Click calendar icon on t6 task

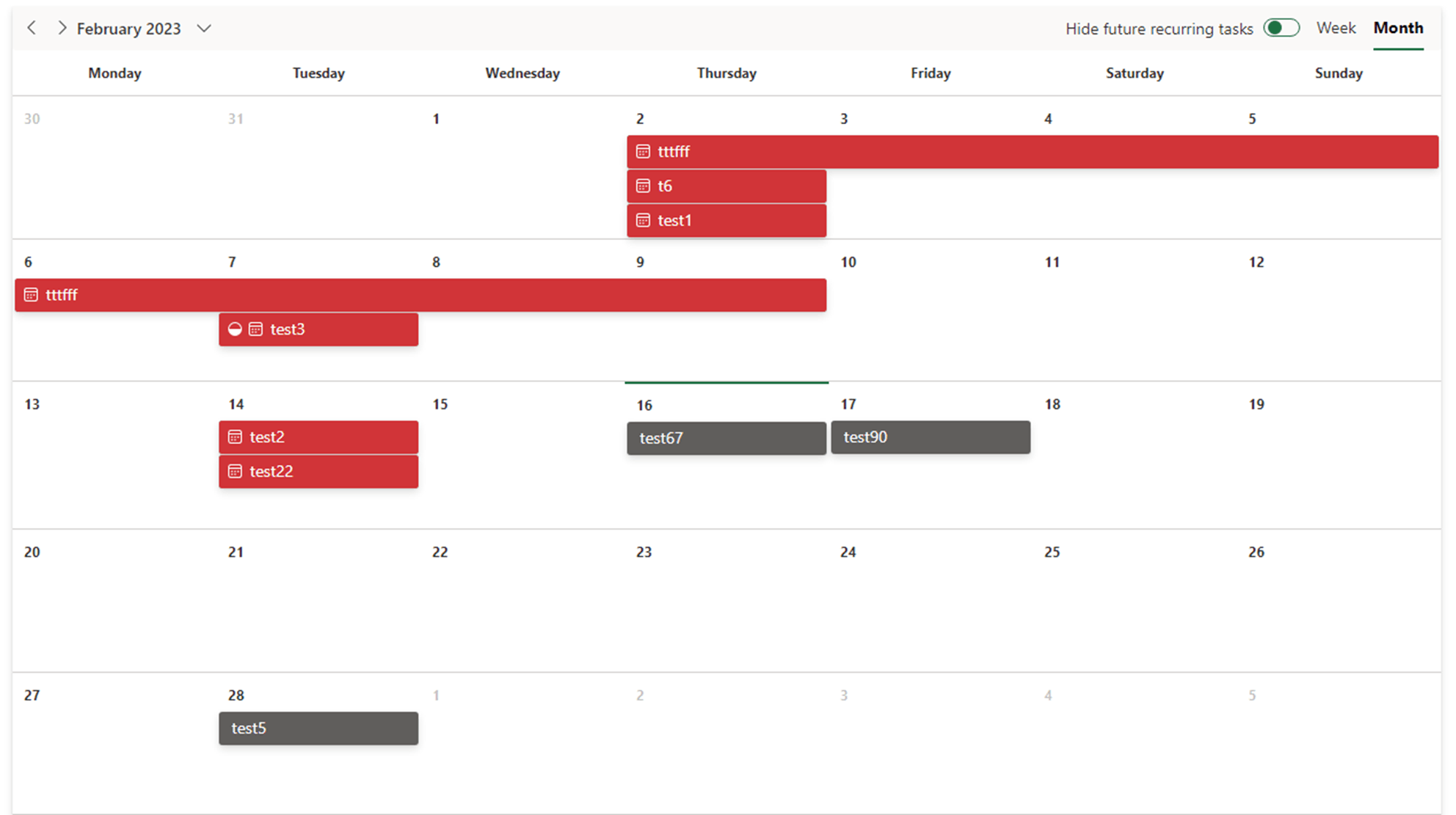(643, 186)
